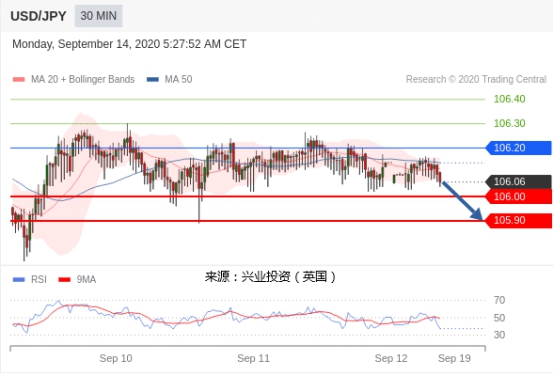Click the RSI 50 level label
554x377 pixels.
(499, 318)
